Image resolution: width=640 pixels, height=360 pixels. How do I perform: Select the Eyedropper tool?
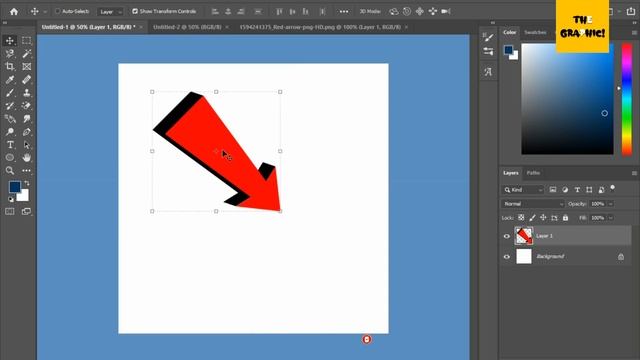click(10, 80)
